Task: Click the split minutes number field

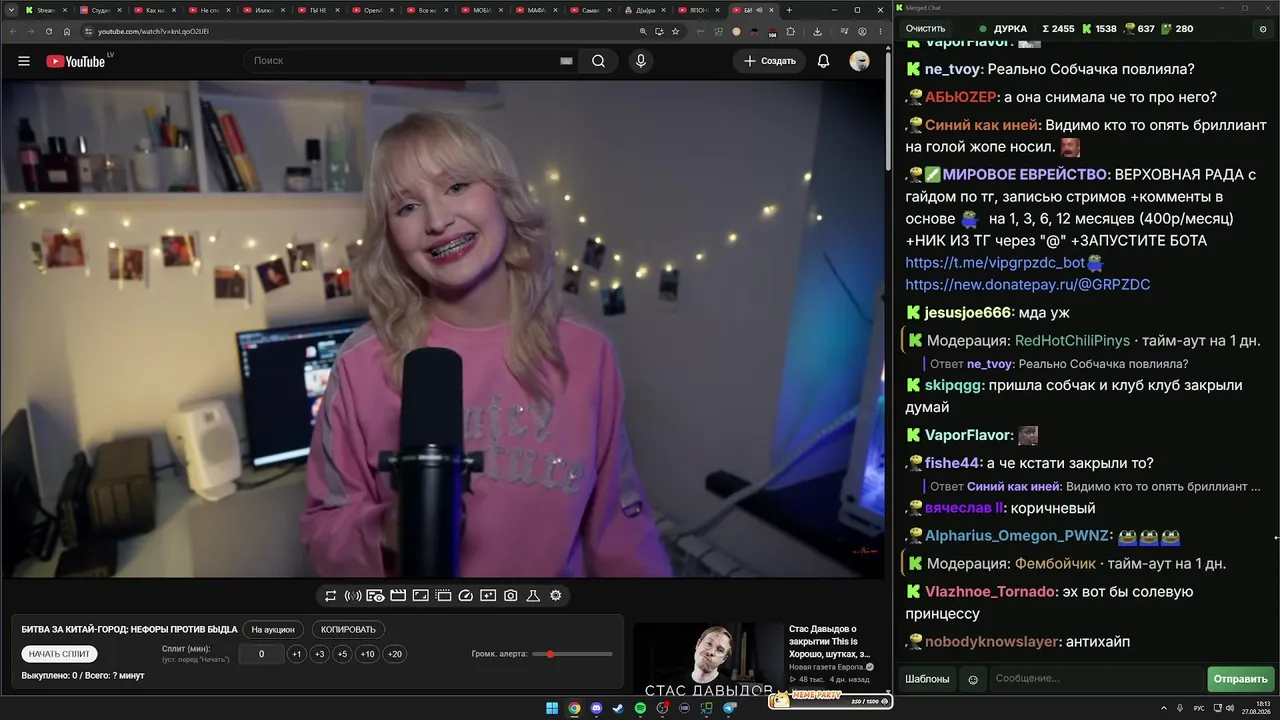Action: pyautogui.click(x=261, y=654)
